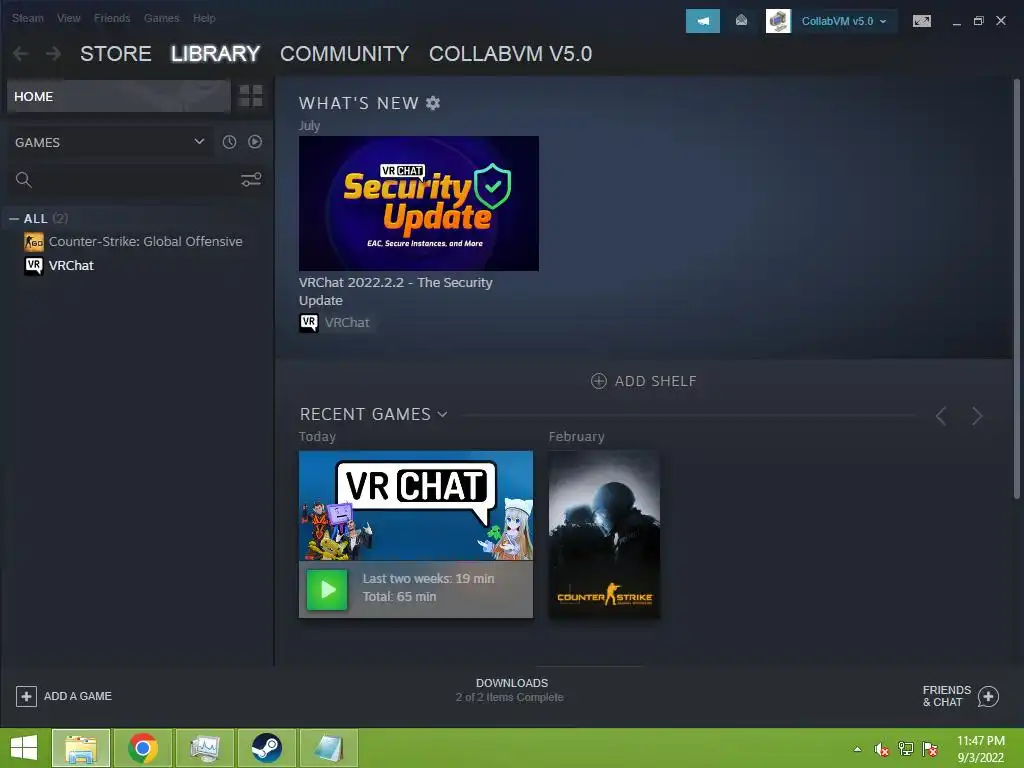Open DOWNLOADS status at bottom
1024x768 pixels.
tap(511, 690)
